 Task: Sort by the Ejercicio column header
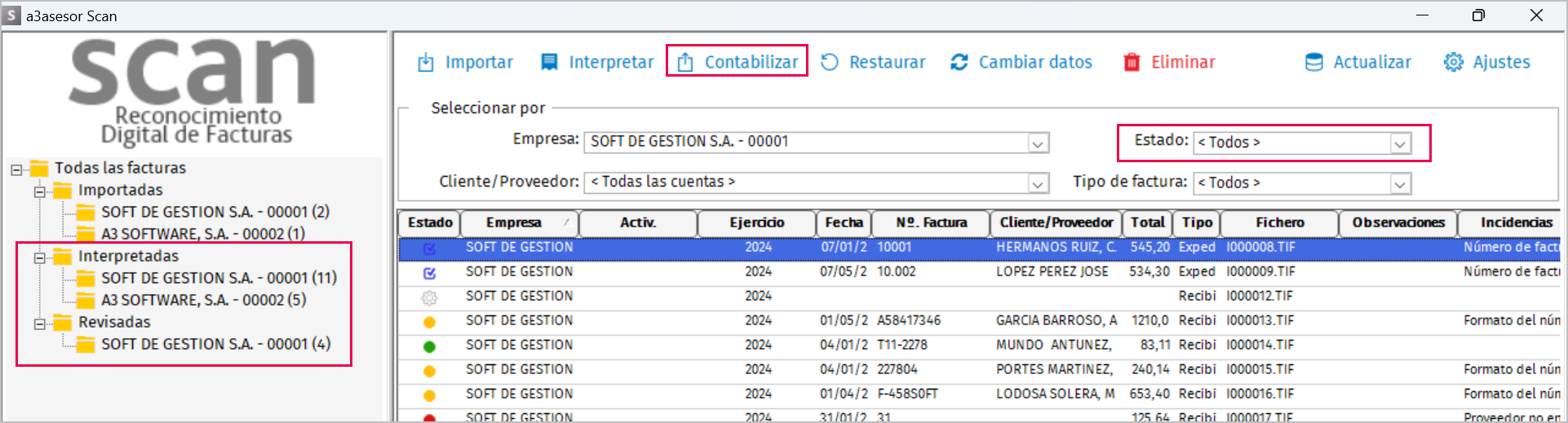coord(757,223)
